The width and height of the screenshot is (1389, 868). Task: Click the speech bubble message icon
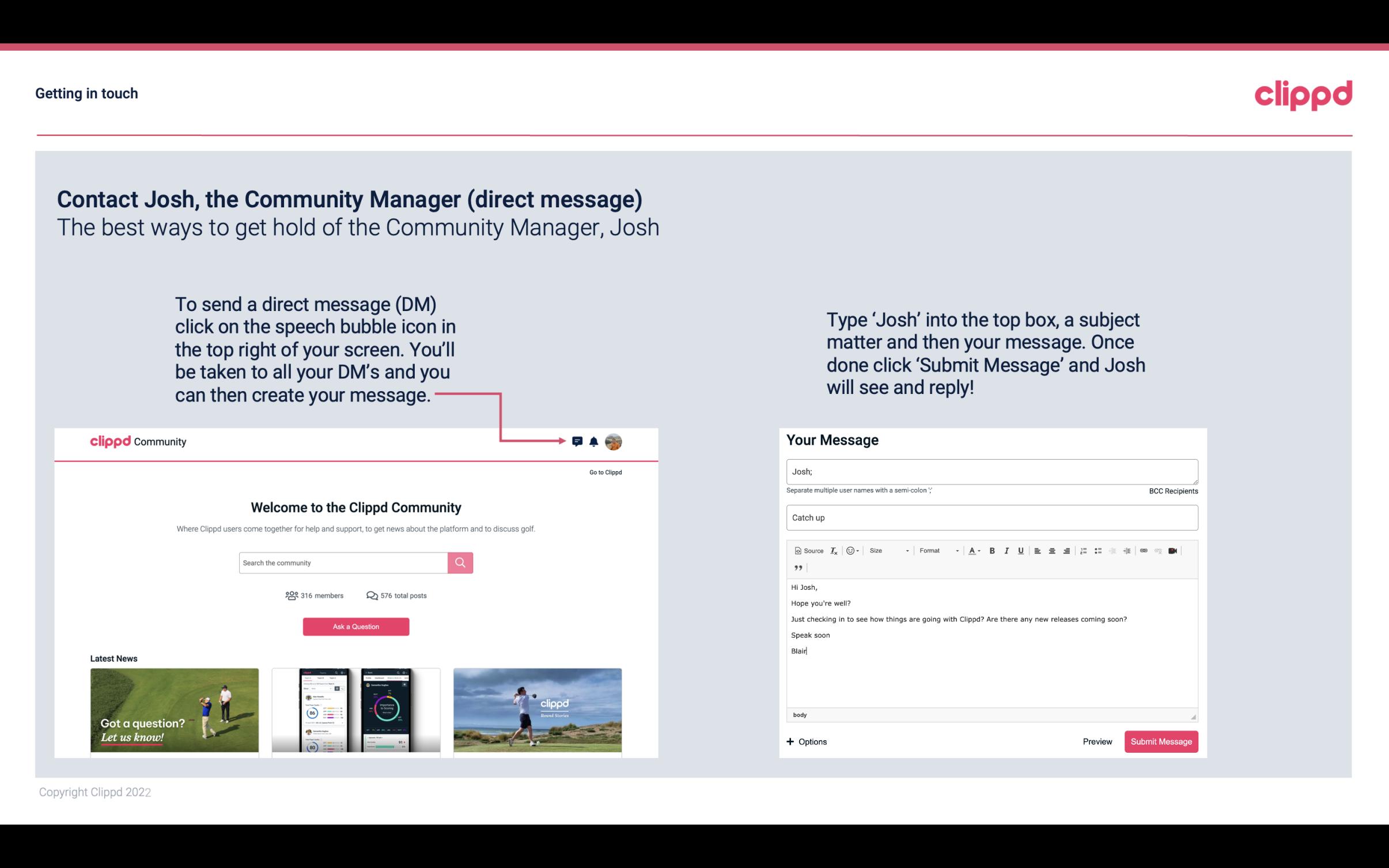(579, 441)
